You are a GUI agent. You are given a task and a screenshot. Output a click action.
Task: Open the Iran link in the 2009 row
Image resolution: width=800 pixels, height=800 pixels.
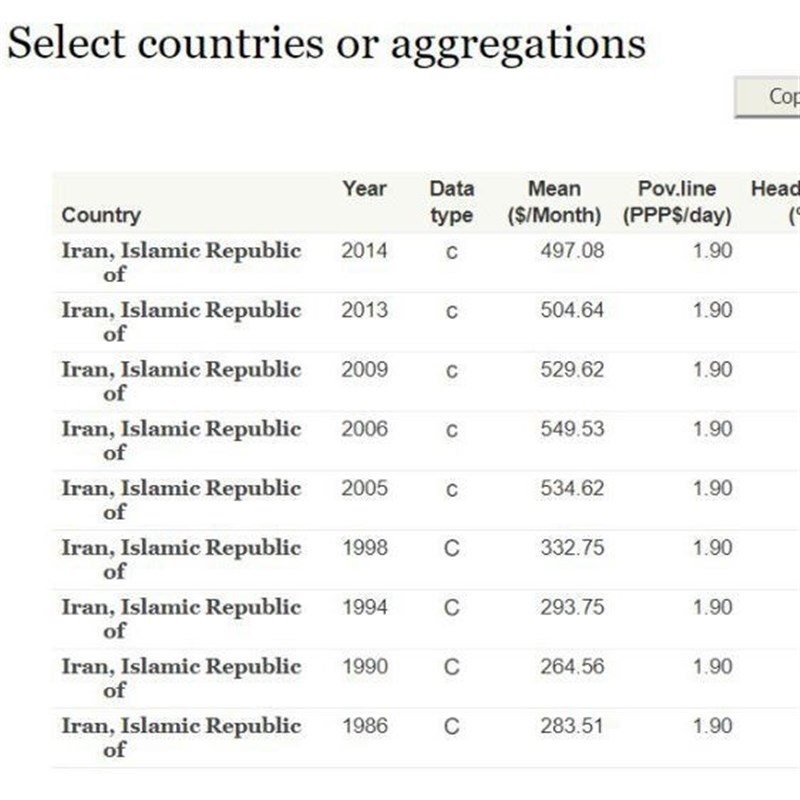pos(181,381)
